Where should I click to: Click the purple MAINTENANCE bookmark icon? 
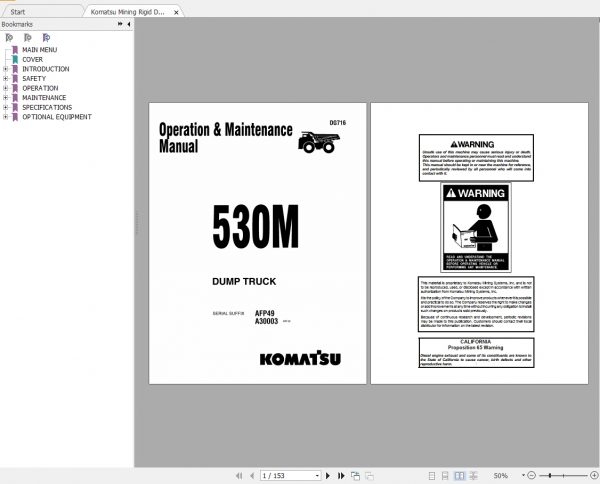point(15,98)
